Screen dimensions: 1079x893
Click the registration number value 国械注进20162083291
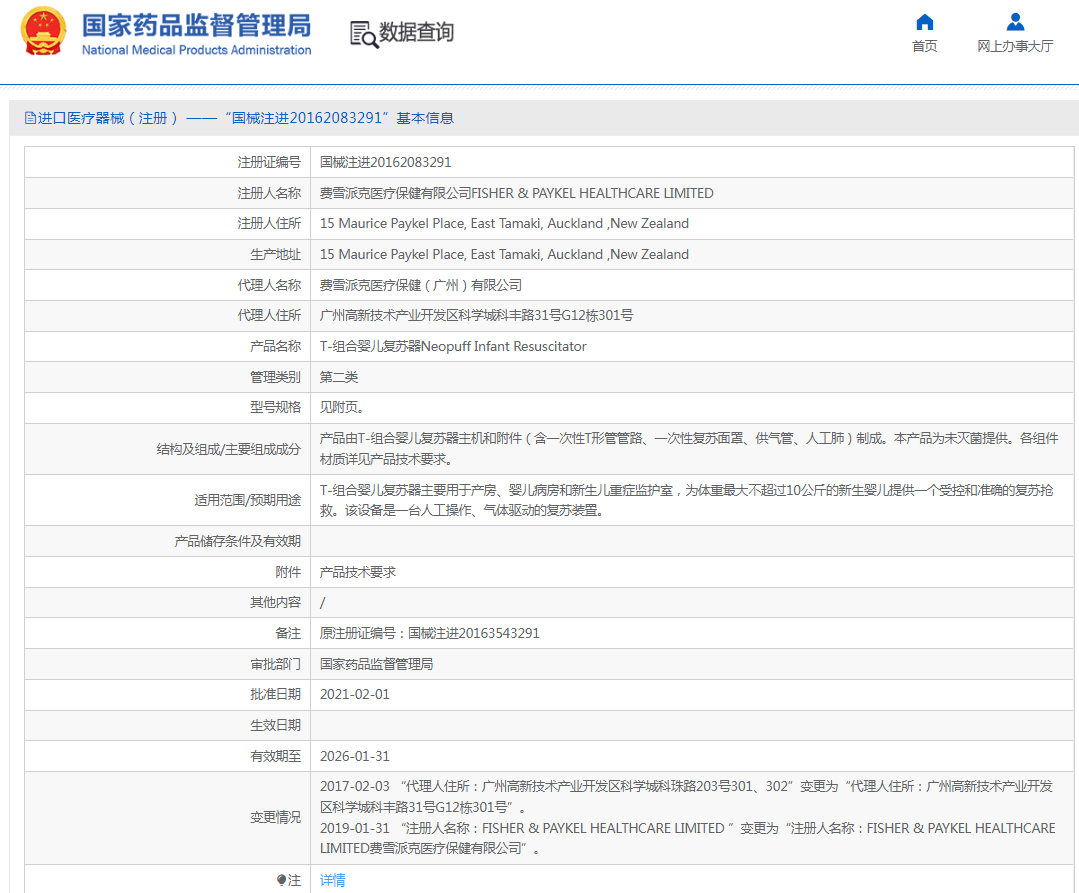click(385, 162)
